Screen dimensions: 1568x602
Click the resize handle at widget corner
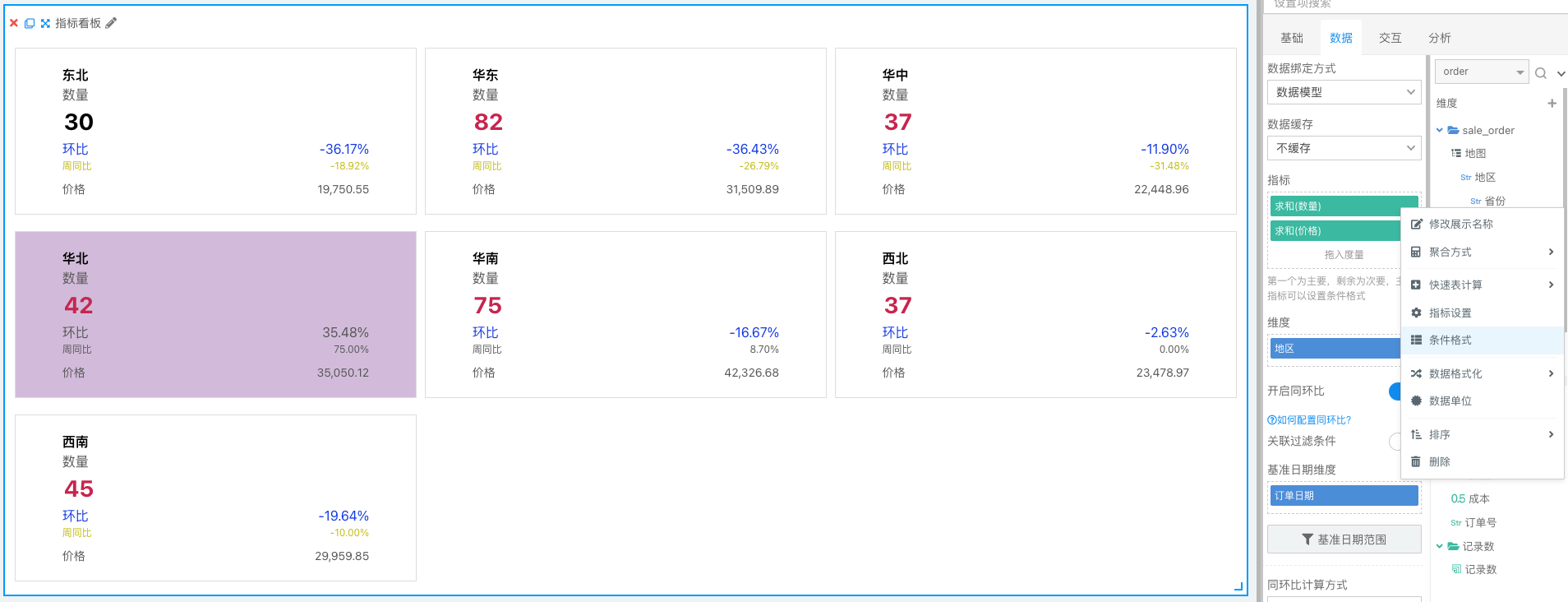(x=1238, y=586)
